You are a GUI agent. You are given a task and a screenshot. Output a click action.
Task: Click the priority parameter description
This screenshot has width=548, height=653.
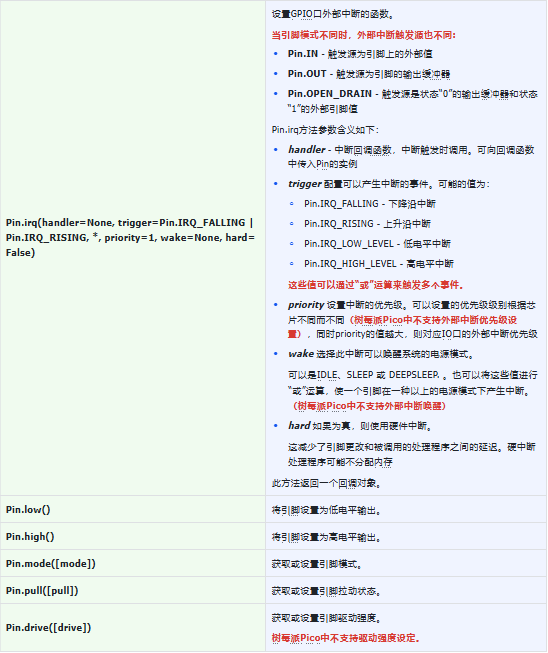point(412,319)
